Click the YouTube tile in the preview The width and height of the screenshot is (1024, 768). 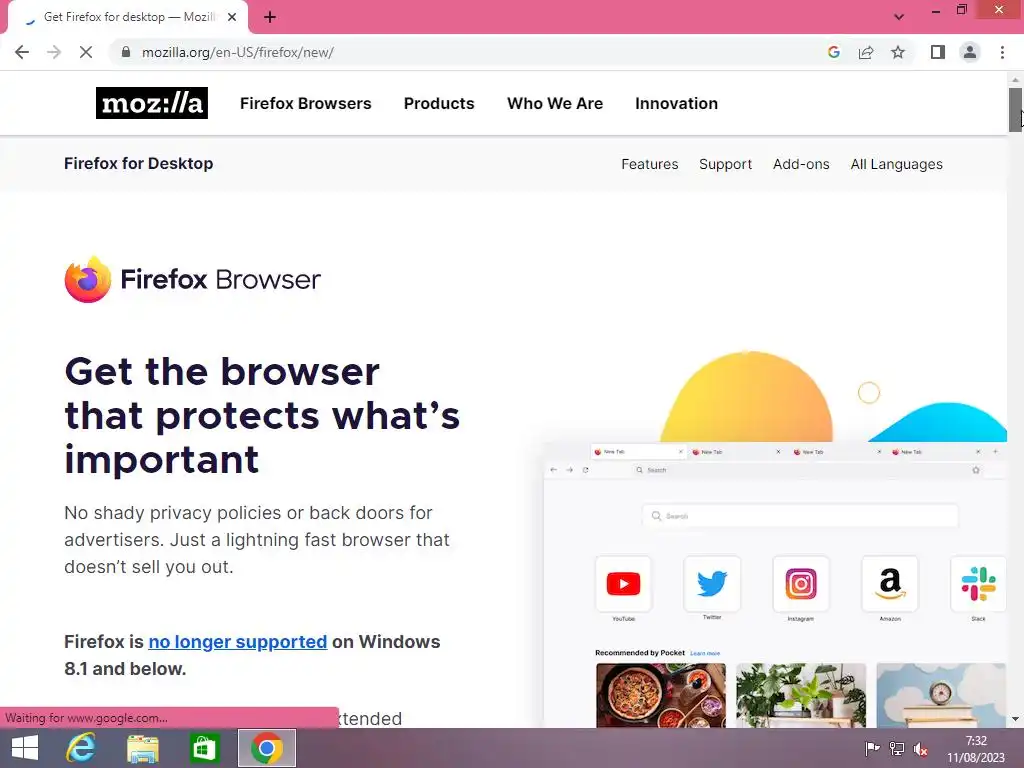tap(623, 584)
